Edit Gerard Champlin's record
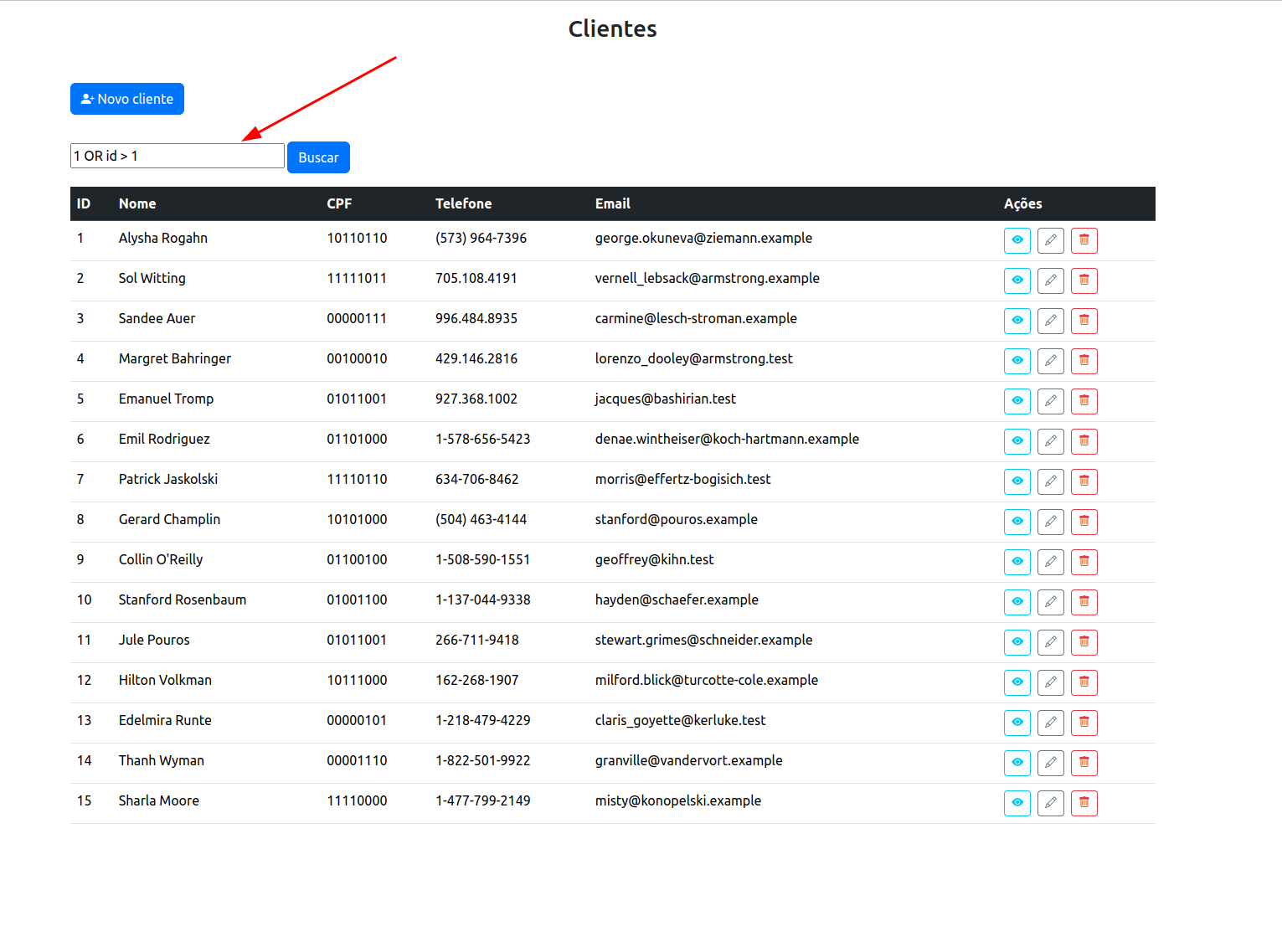Image resolution: width=1282 pixels, height=952 pixels. coord(1051,522)
